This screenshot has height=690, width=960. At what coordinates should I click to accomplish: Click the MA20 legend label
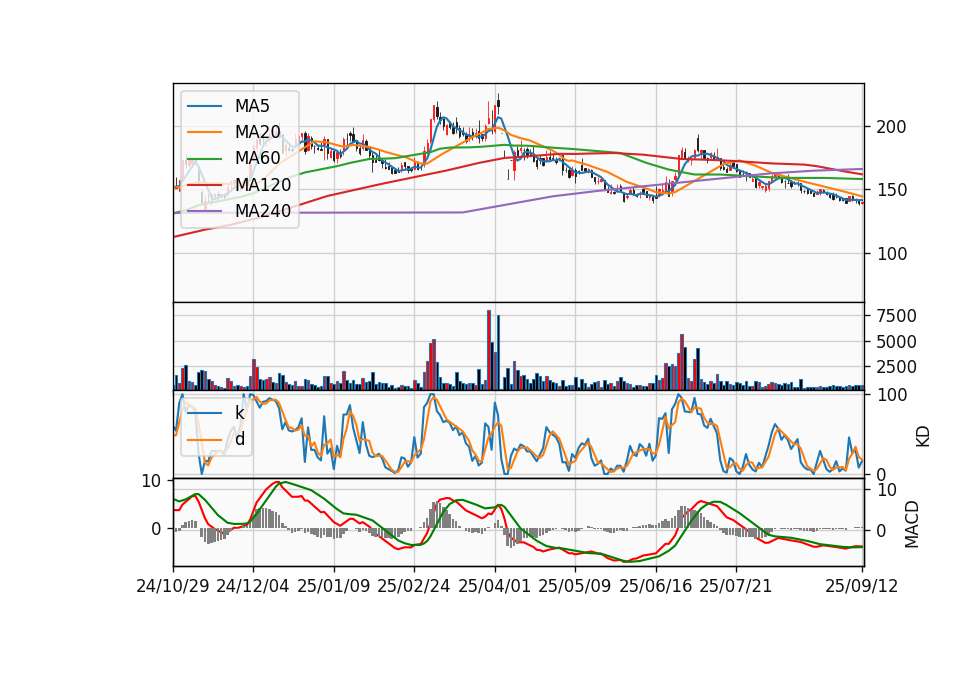tap(257, 132)
